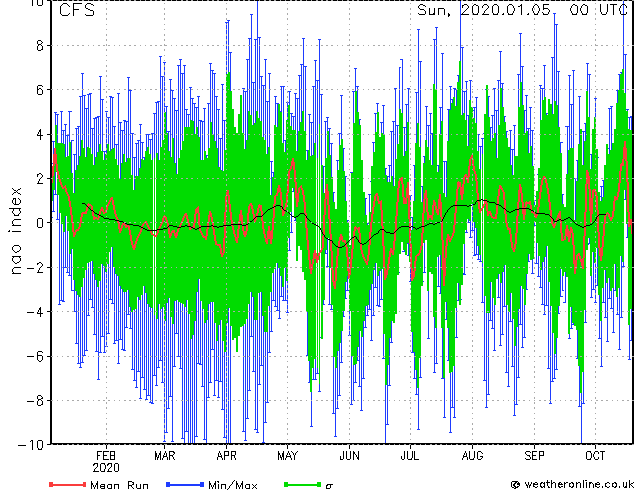
Task: Click the y-axis value 2
Action: click(x=40, y=179)
